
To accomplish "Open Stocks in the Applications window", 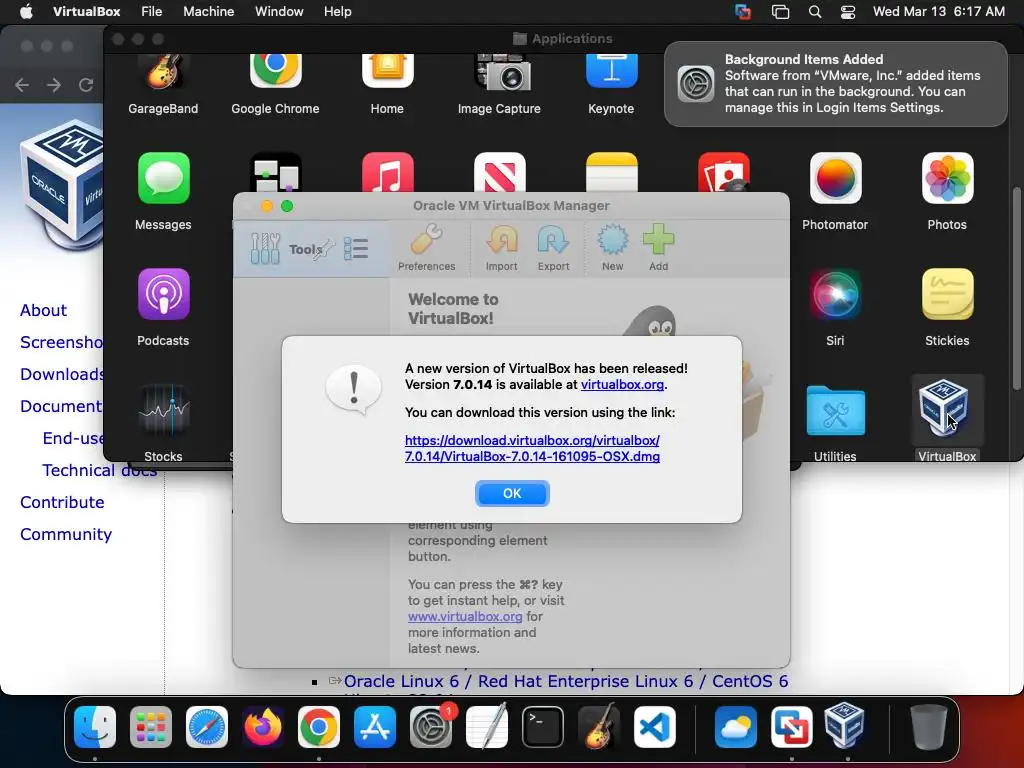I will coord(163,421).
